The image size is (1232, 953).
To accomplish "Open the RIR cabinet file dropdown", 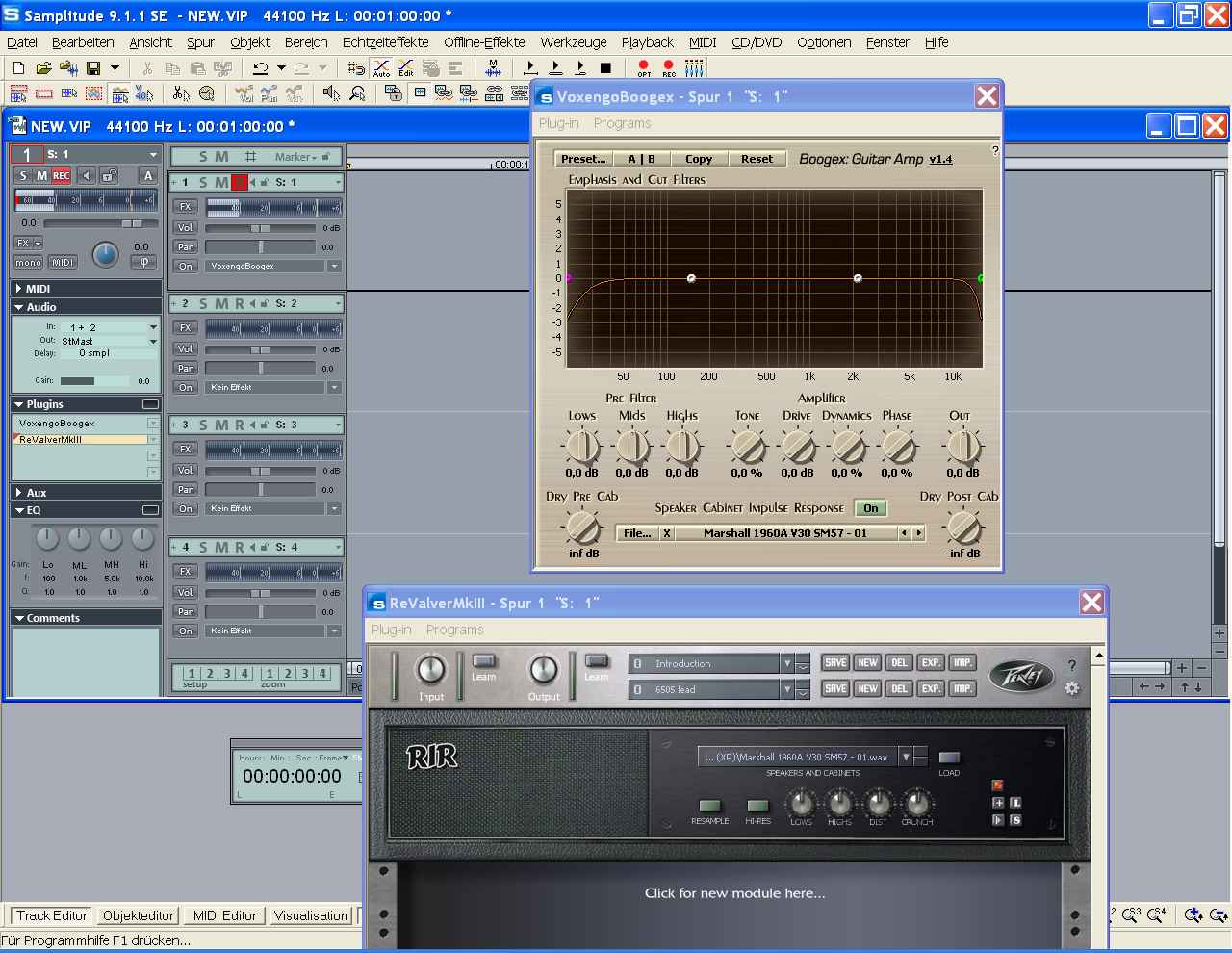I will (906, 758).
